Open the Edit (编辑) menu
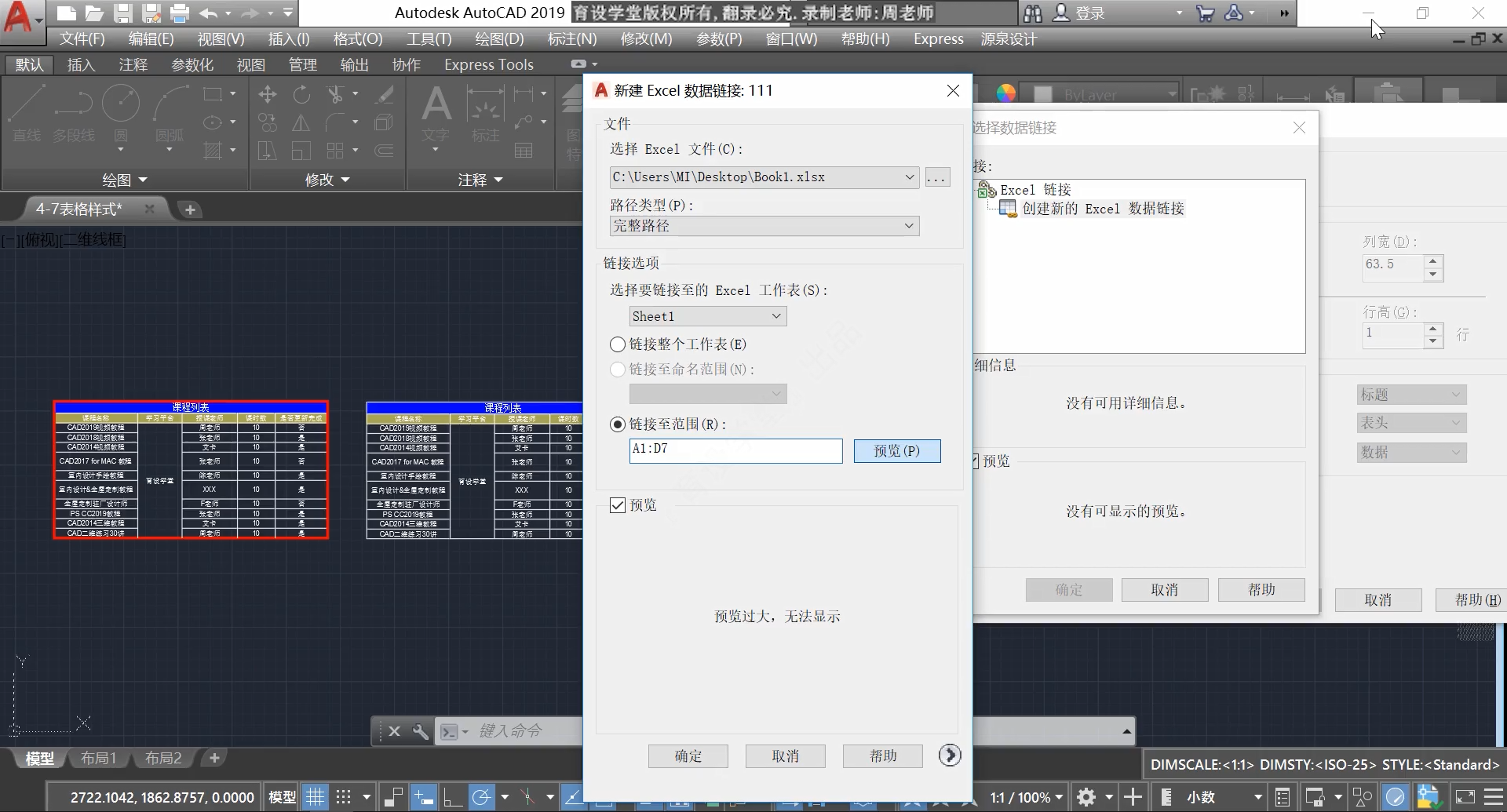Viewport: 1507px width, 812px height. point(151,38)
